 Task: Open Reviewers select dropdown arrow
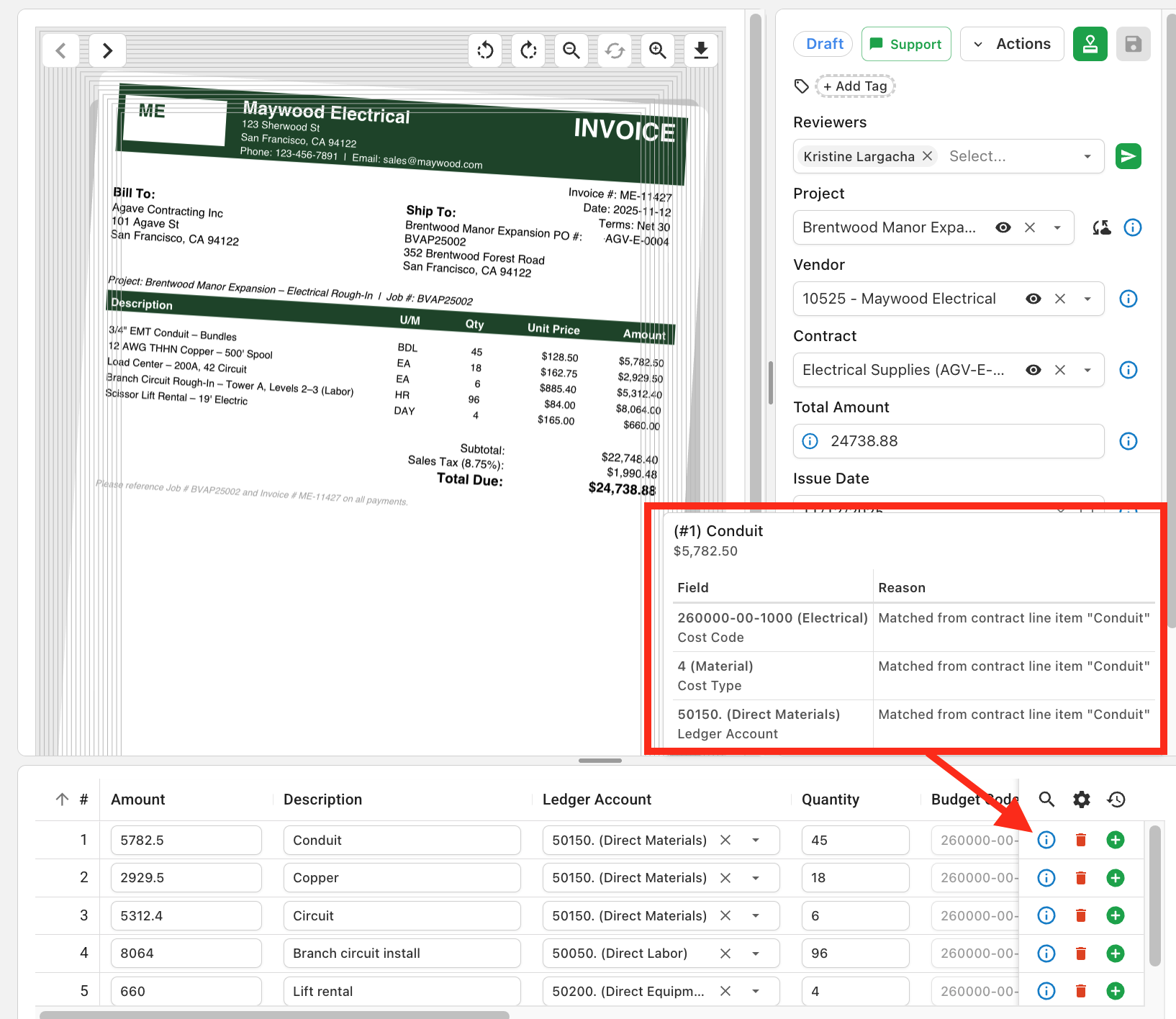[1087, 156]
